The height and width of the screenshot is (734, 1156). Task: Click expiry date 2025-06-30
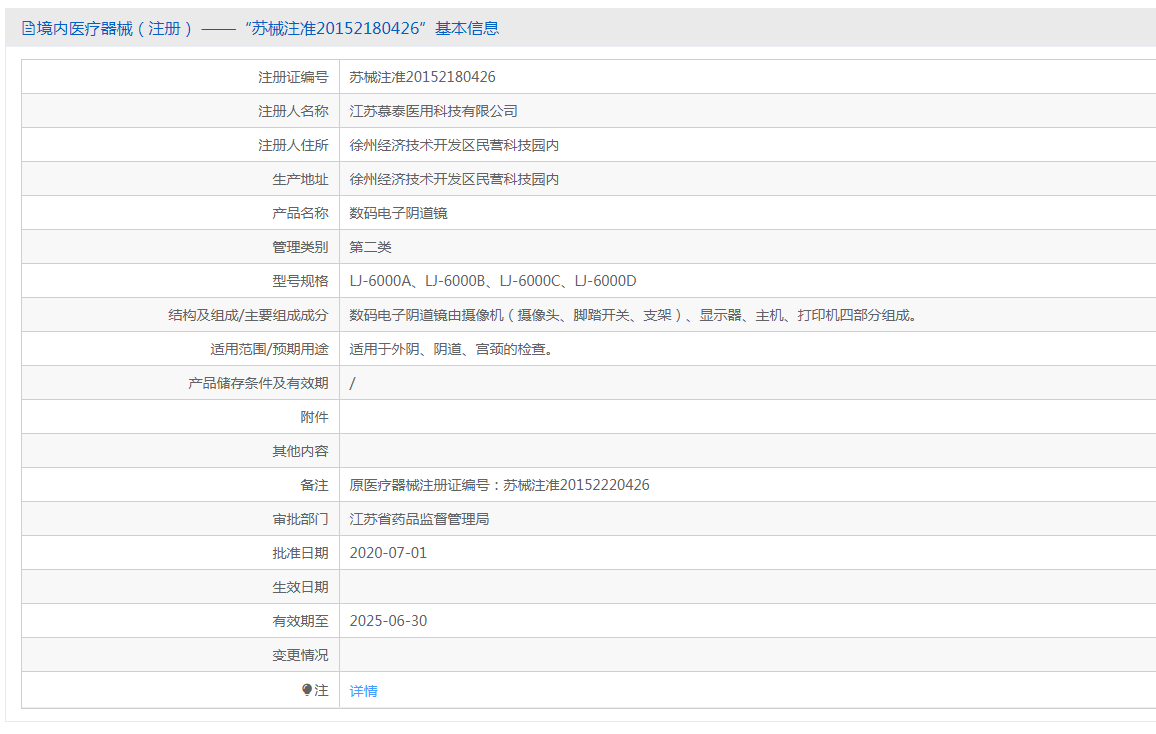point(388,621)
